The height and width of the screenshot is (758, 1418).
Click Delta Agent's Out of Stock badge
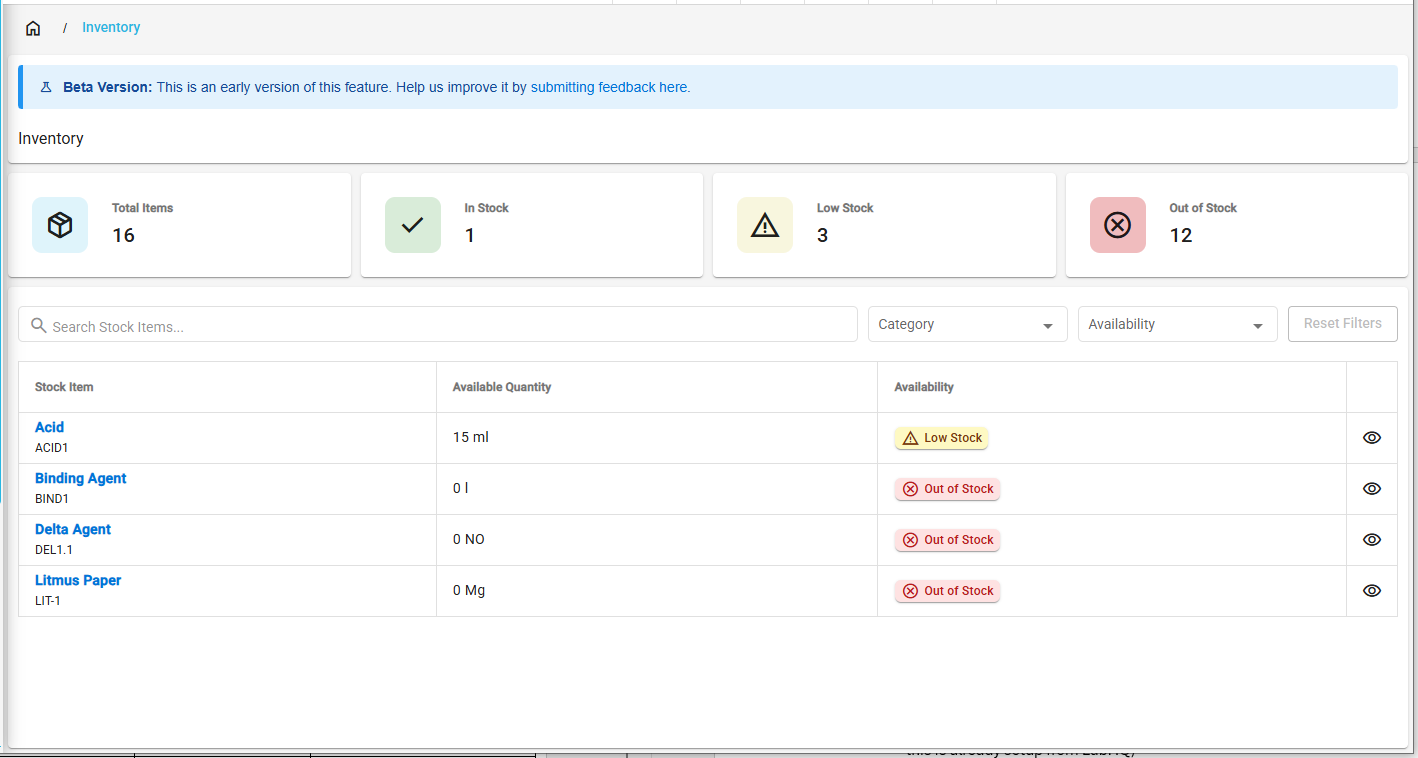947,540
